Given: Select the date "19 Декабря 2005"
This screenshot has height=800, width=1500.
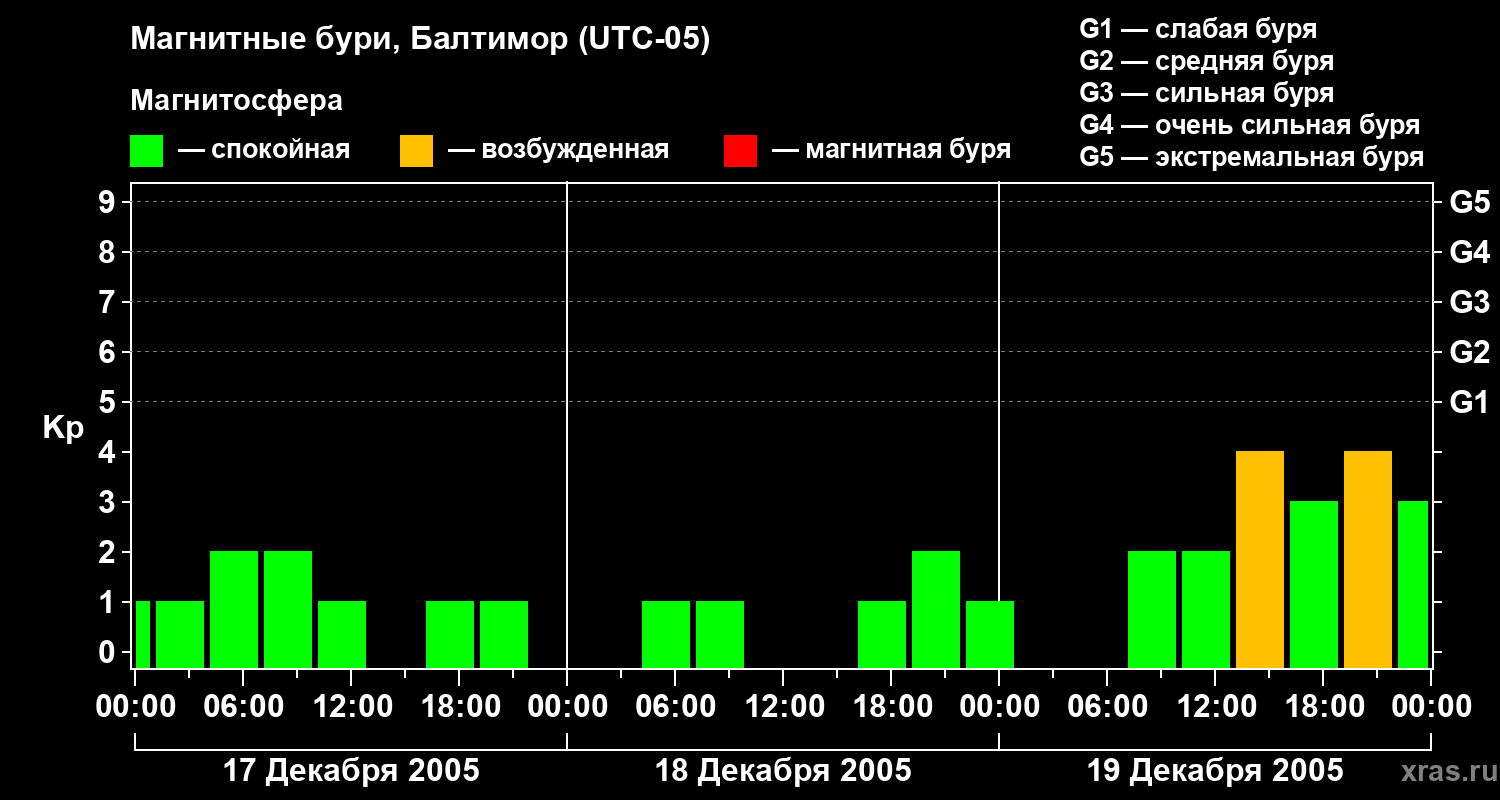Looking at the screenshot, I should (x=1215, y=771).
